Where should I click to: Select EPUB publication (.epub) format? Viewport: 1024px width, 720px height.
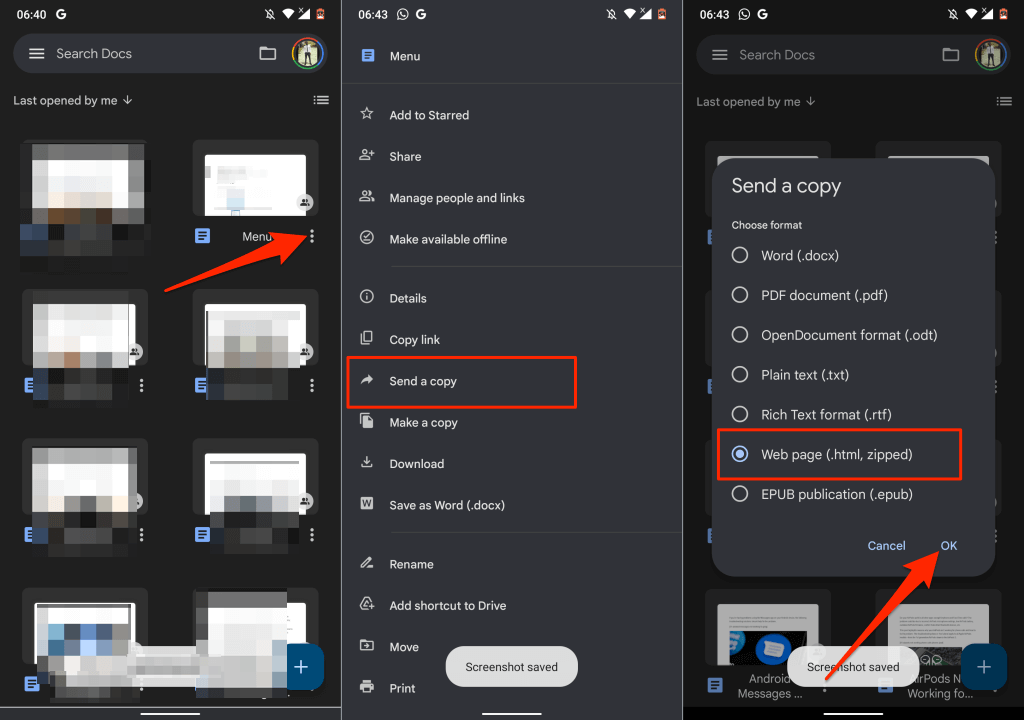coord(740,494)
